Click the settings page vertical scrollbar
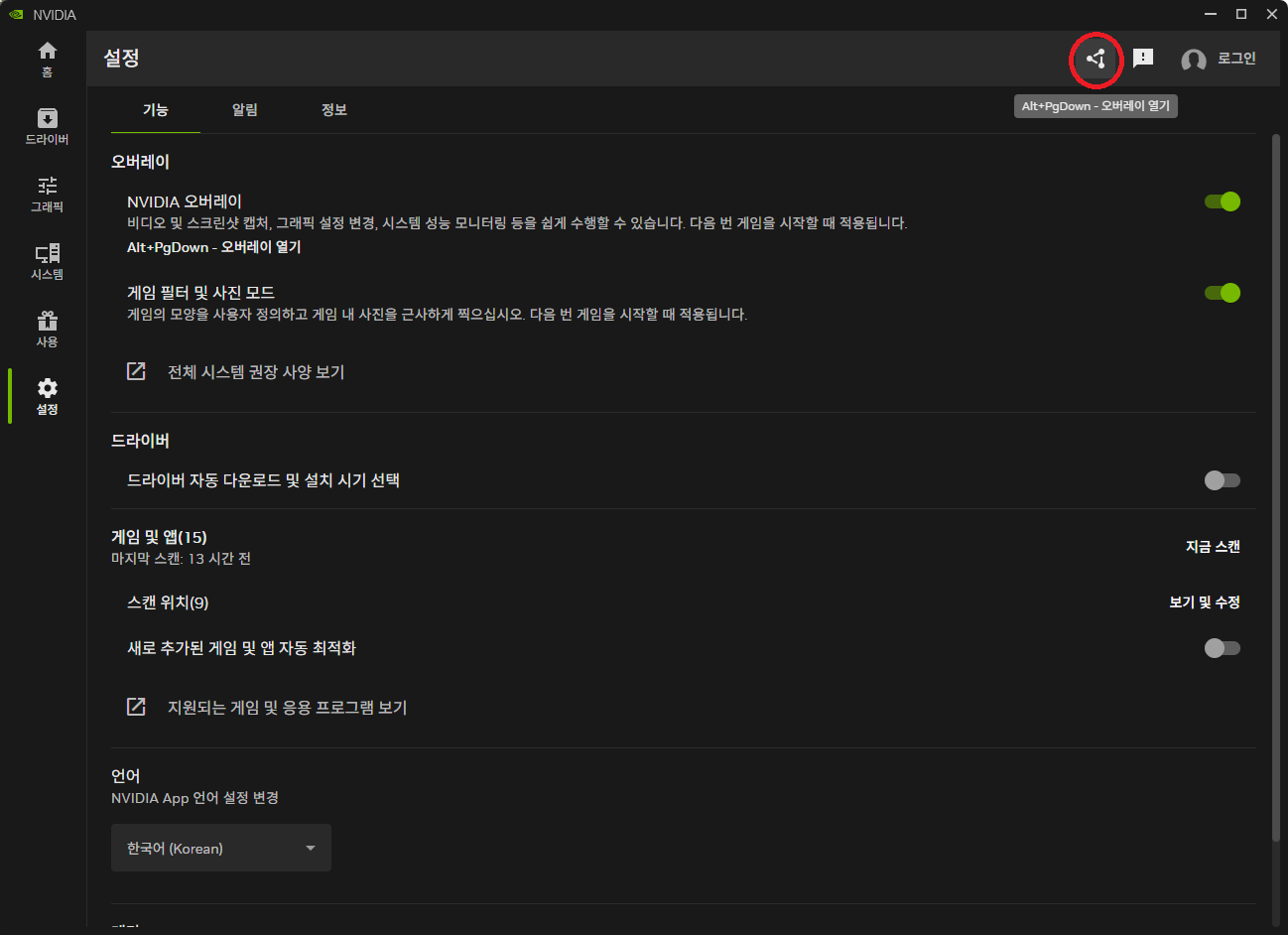 click(x=1276, y=486)
